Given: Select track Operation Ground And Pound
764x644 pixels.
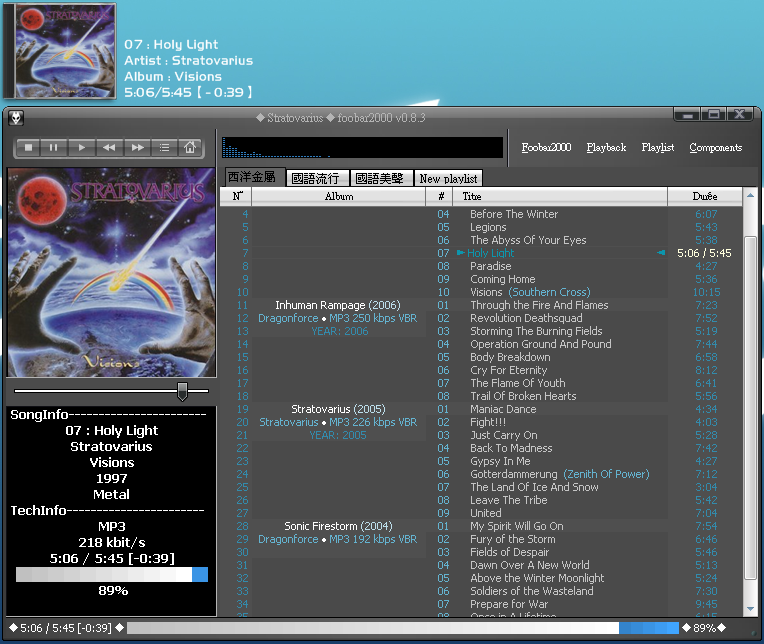Looking at the screenshot, I should pos(540,344).
